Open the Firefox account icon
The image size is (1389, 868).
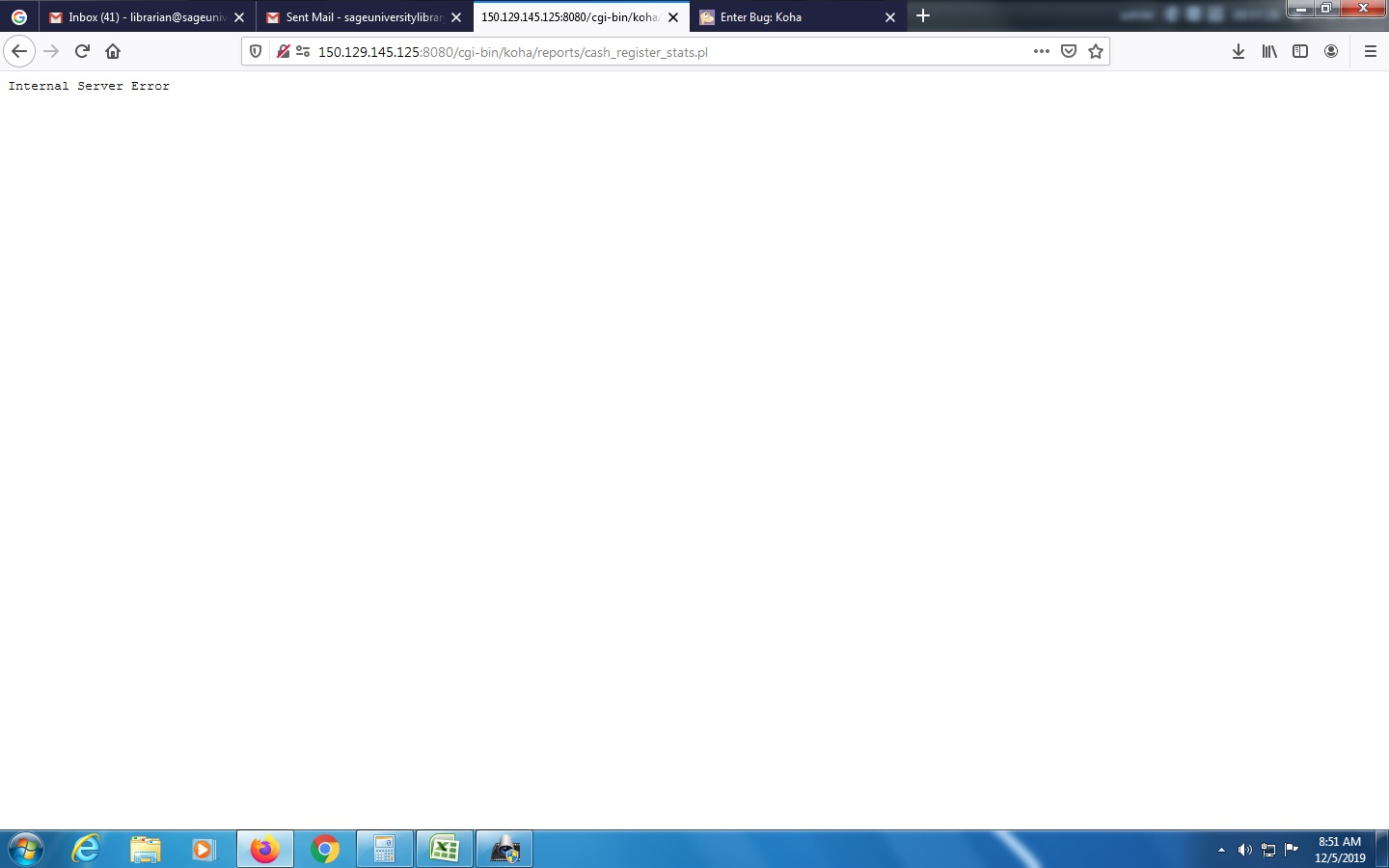tap(1331, 52)
